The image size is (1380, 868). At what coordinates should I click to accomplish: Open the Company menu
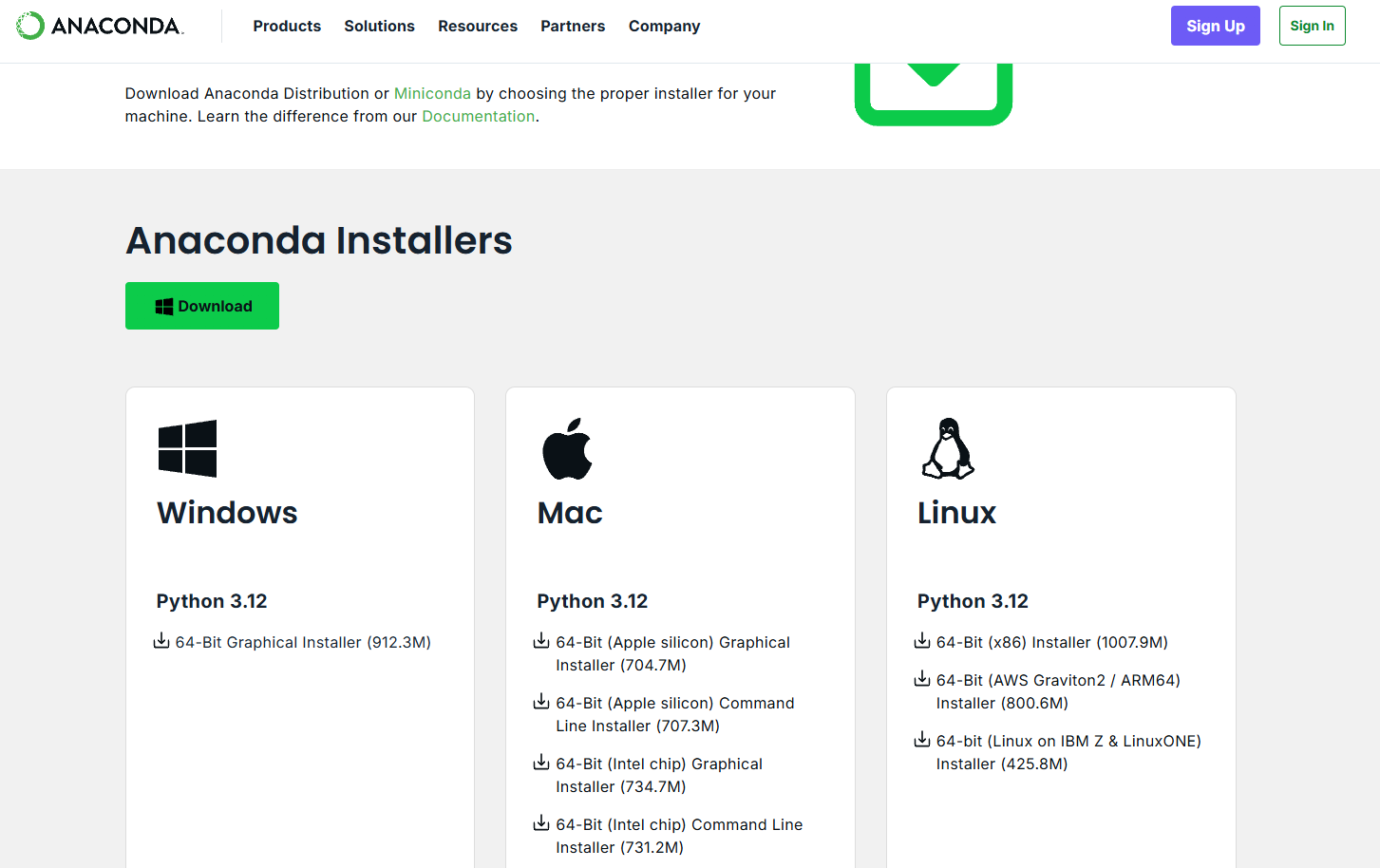coord(664,26)
